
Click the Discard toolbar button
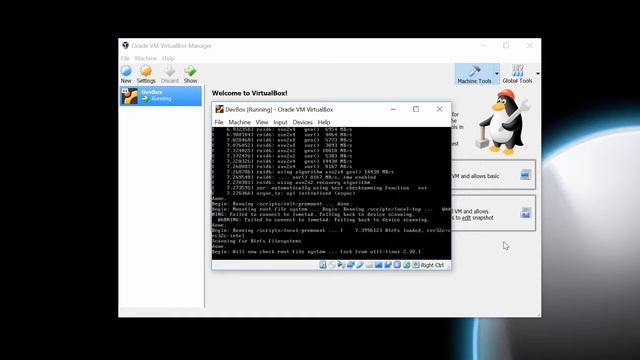[x=170, y=74]
